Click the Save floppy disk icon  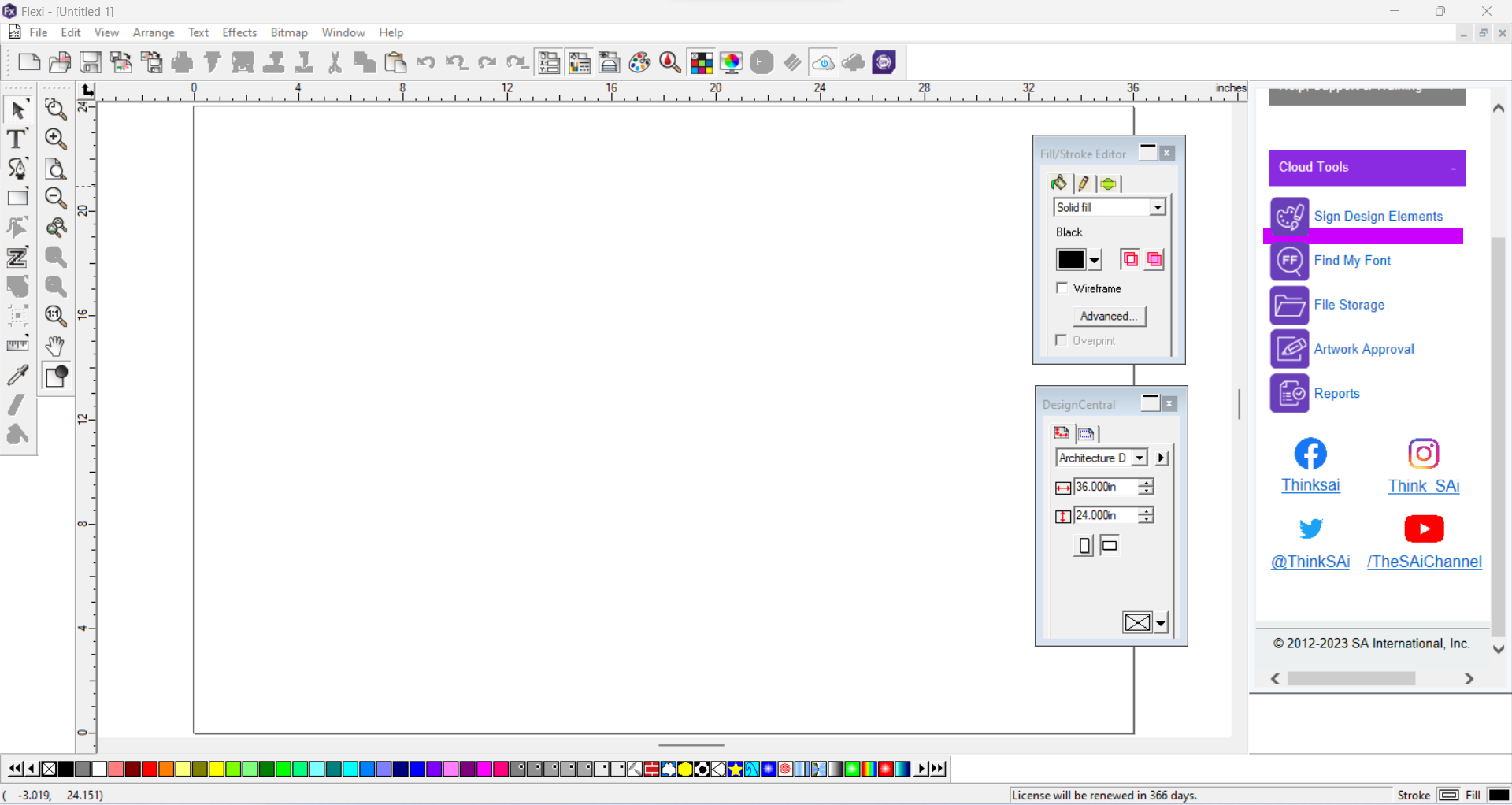[x=91, y=62]
